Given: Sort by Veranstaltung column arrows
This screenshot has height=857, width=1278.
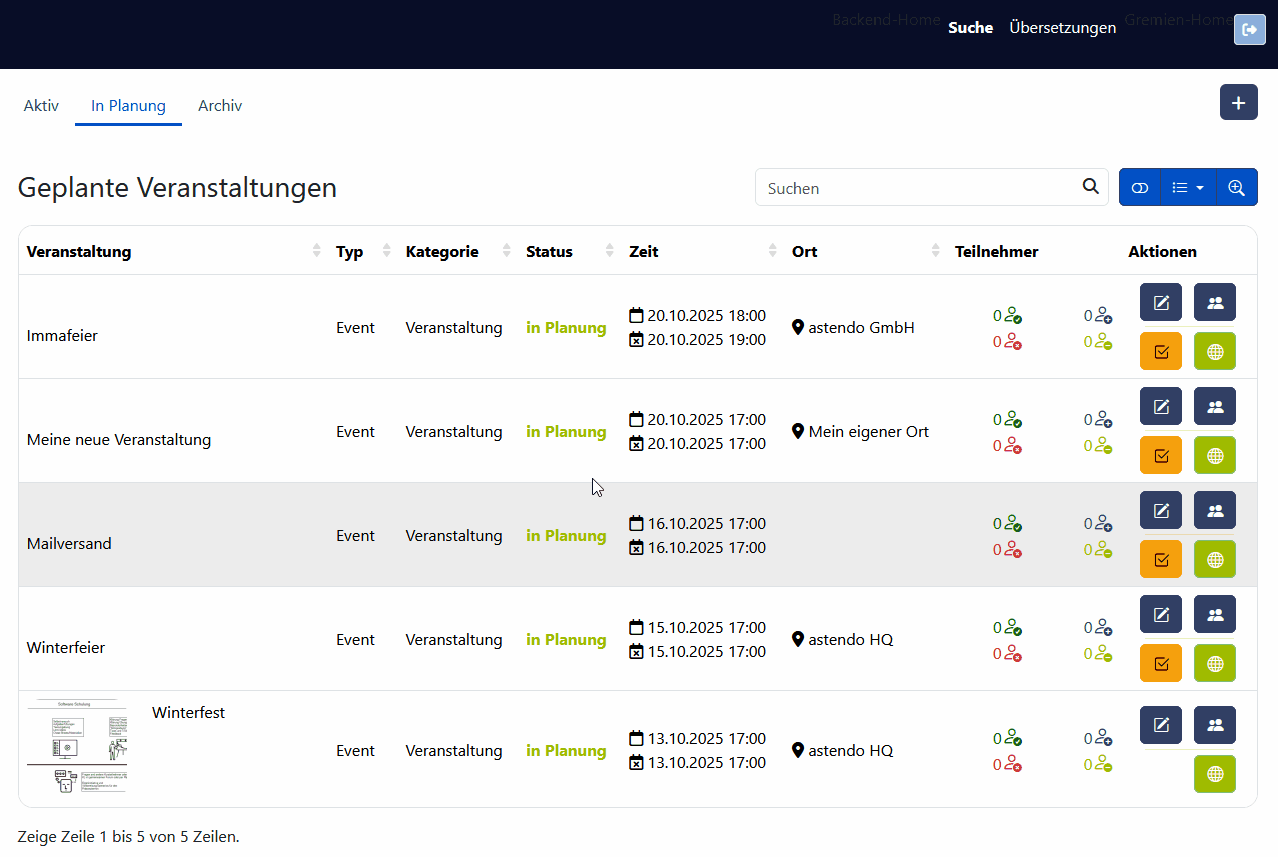Looking at the screenshot, I should pos(317,252).
